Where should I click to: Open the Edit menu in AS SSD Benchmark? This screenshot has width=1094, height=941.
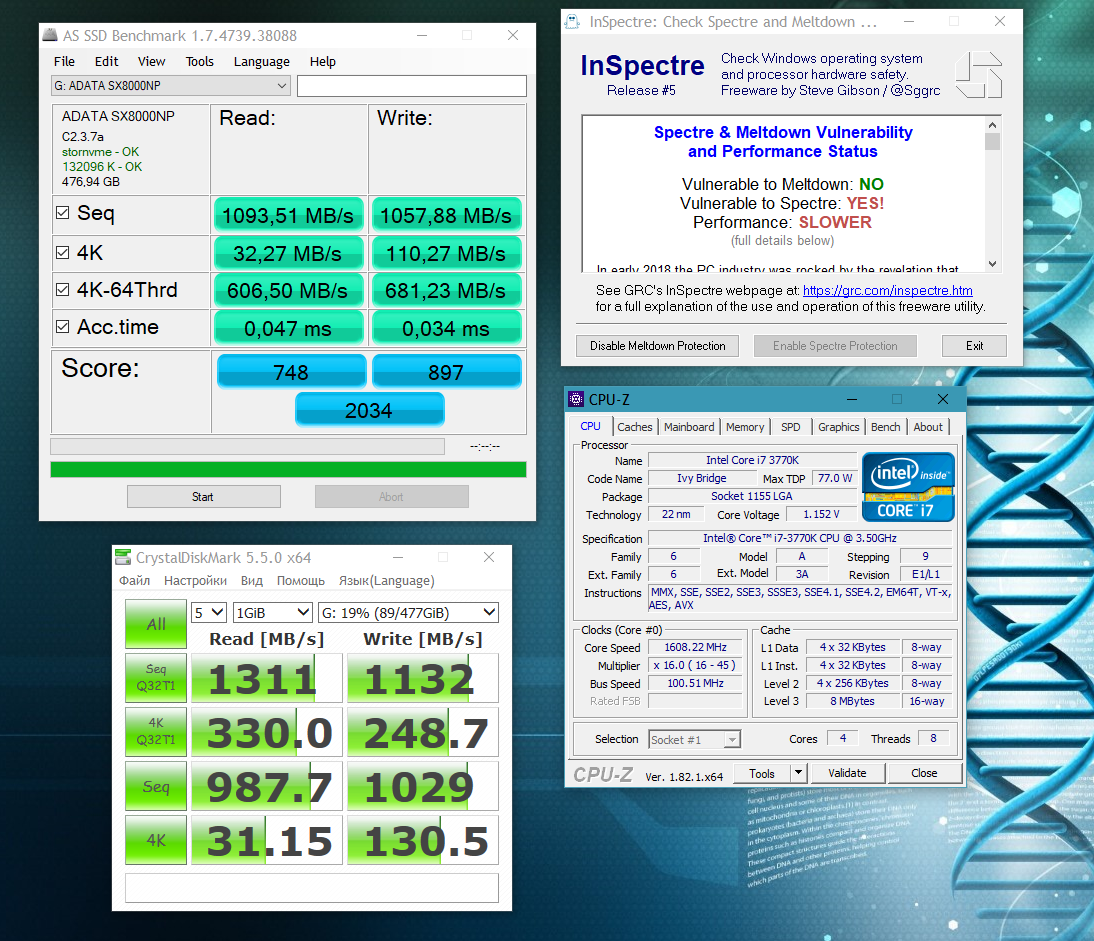(107, 61)
